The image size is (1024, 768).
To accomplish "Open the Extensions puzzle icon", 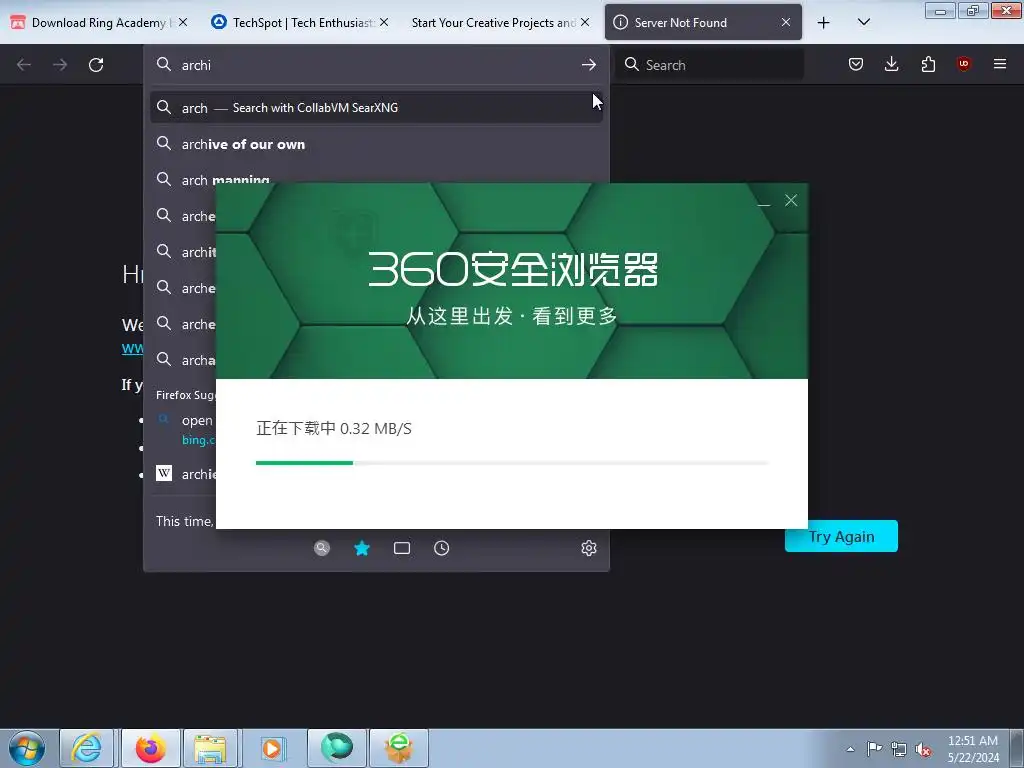I will point(928,64).
